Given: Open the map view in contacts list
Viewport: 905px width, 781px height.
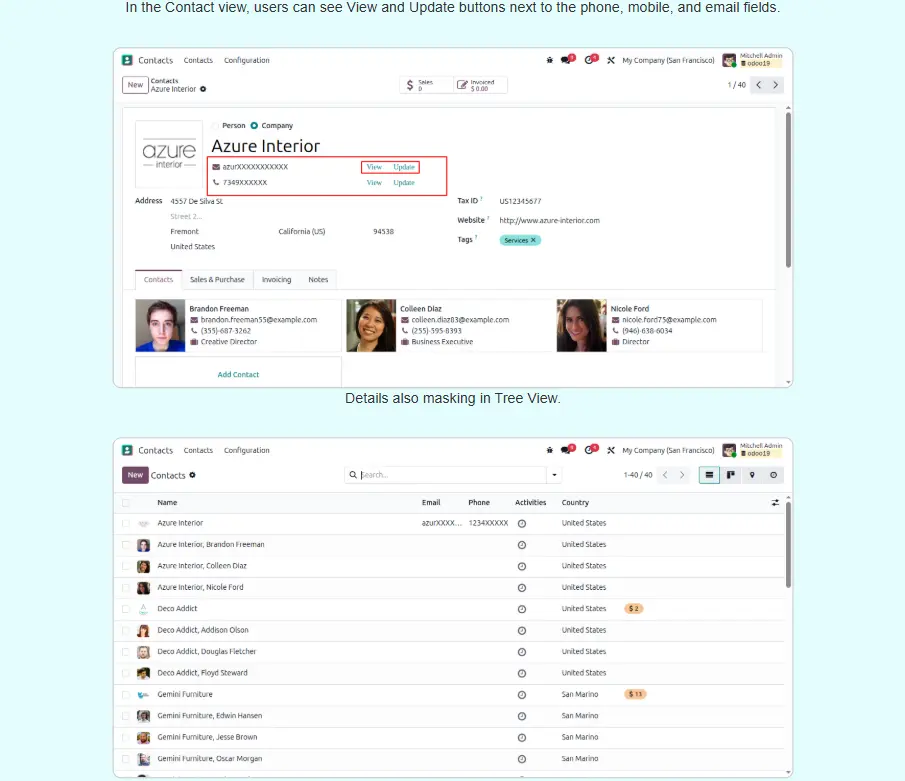Looking at the screenshot, I should [x=752, y=475].
